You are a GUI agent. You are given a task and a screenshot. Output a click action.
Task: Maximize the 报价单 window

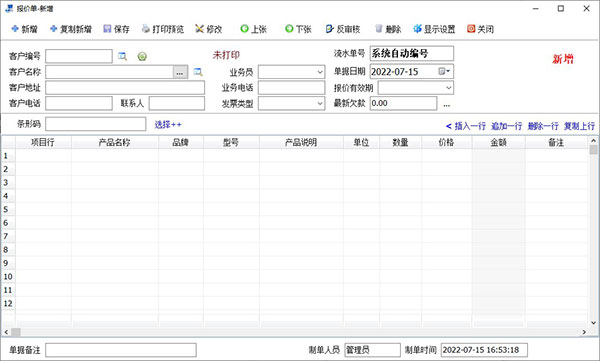(x=561, y=8)
